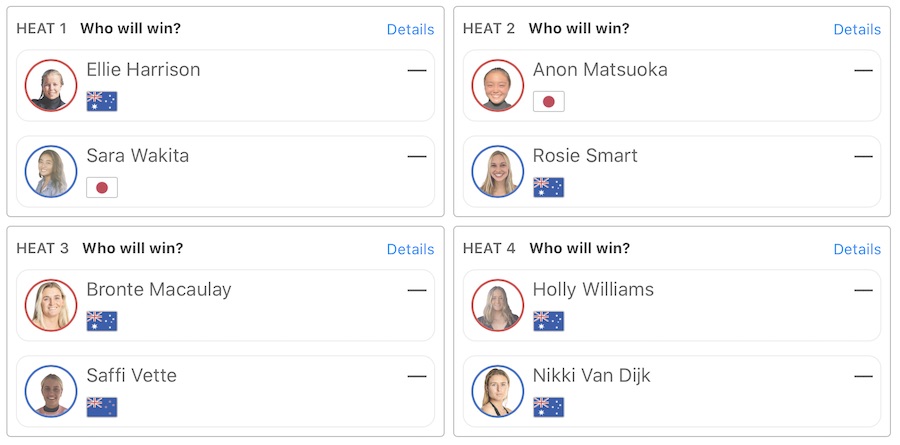
Task: Click Rosie Smart's avatar
Action: click(497, 172)
